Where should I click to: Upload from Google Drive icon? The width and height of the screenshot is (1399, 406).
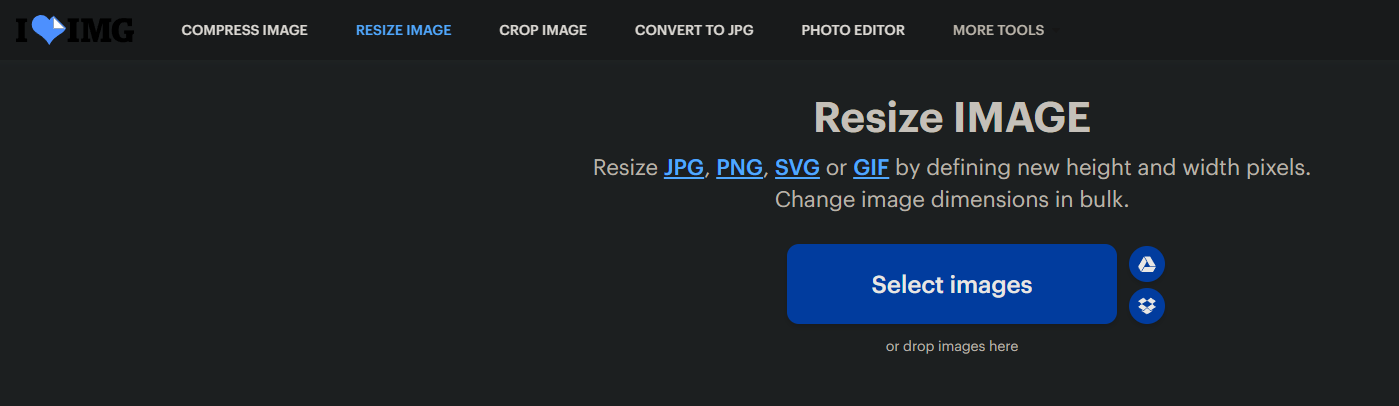[x=1147, y=264]
